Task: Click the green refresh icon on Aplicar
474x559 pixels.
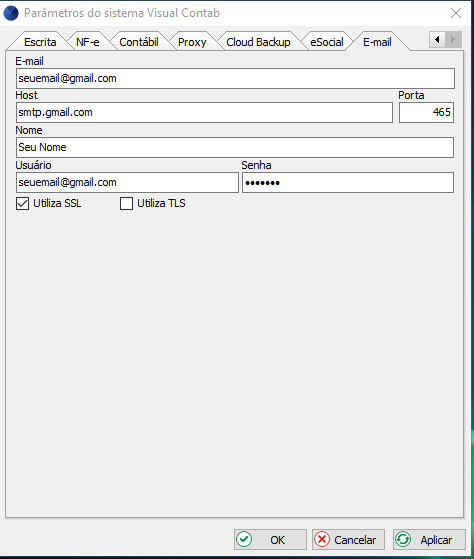Action: [403, 539]
